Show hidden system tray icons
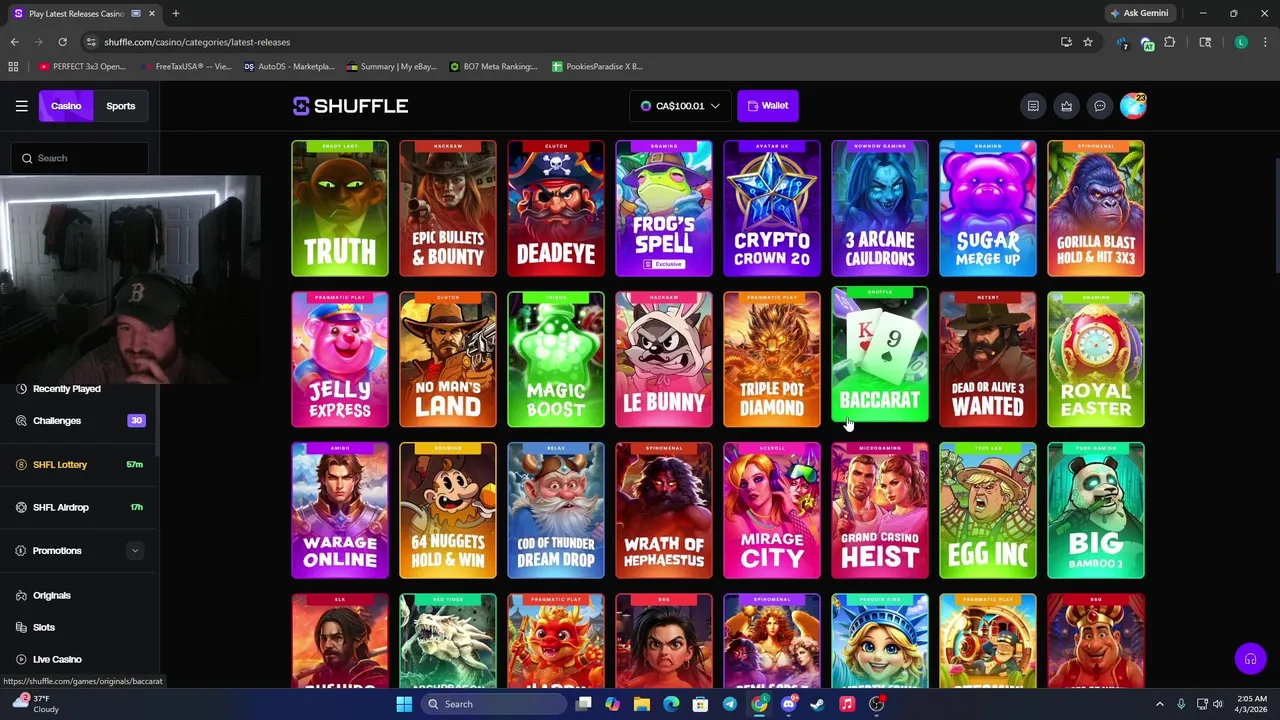The image size is (1280, 720). point(1160,704)
